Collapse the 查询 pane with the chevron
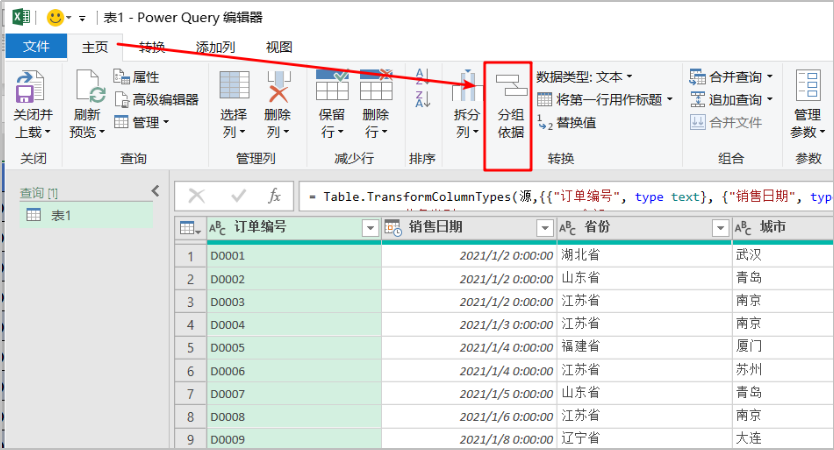Image resolution: width=834 pixels, height=450 pixels. click(x=155, y=191)
